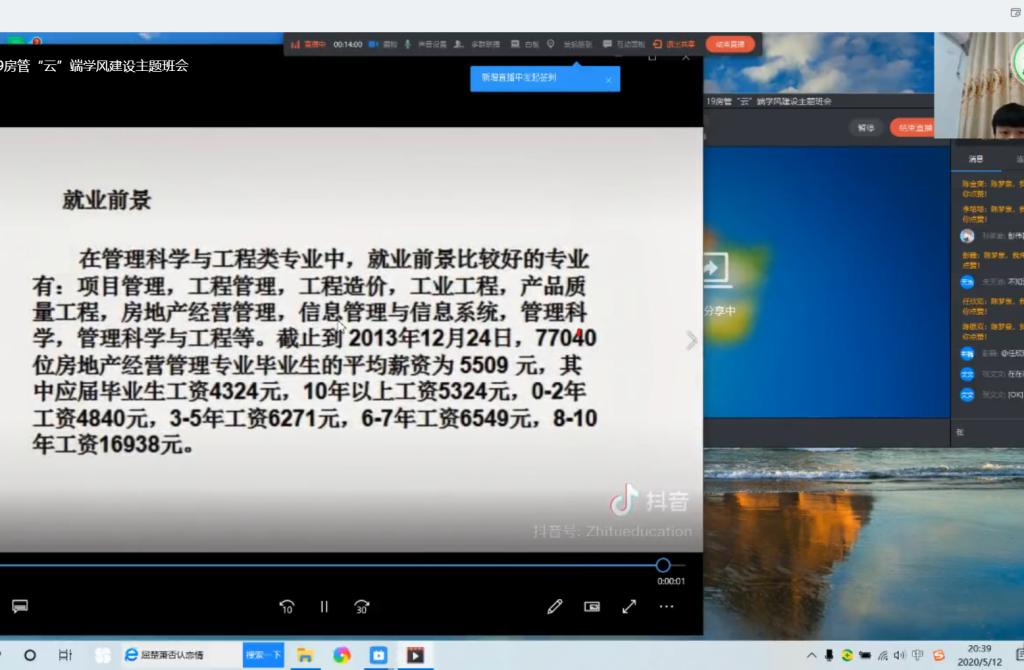Skip forward 30 seconds

(362, 606)
